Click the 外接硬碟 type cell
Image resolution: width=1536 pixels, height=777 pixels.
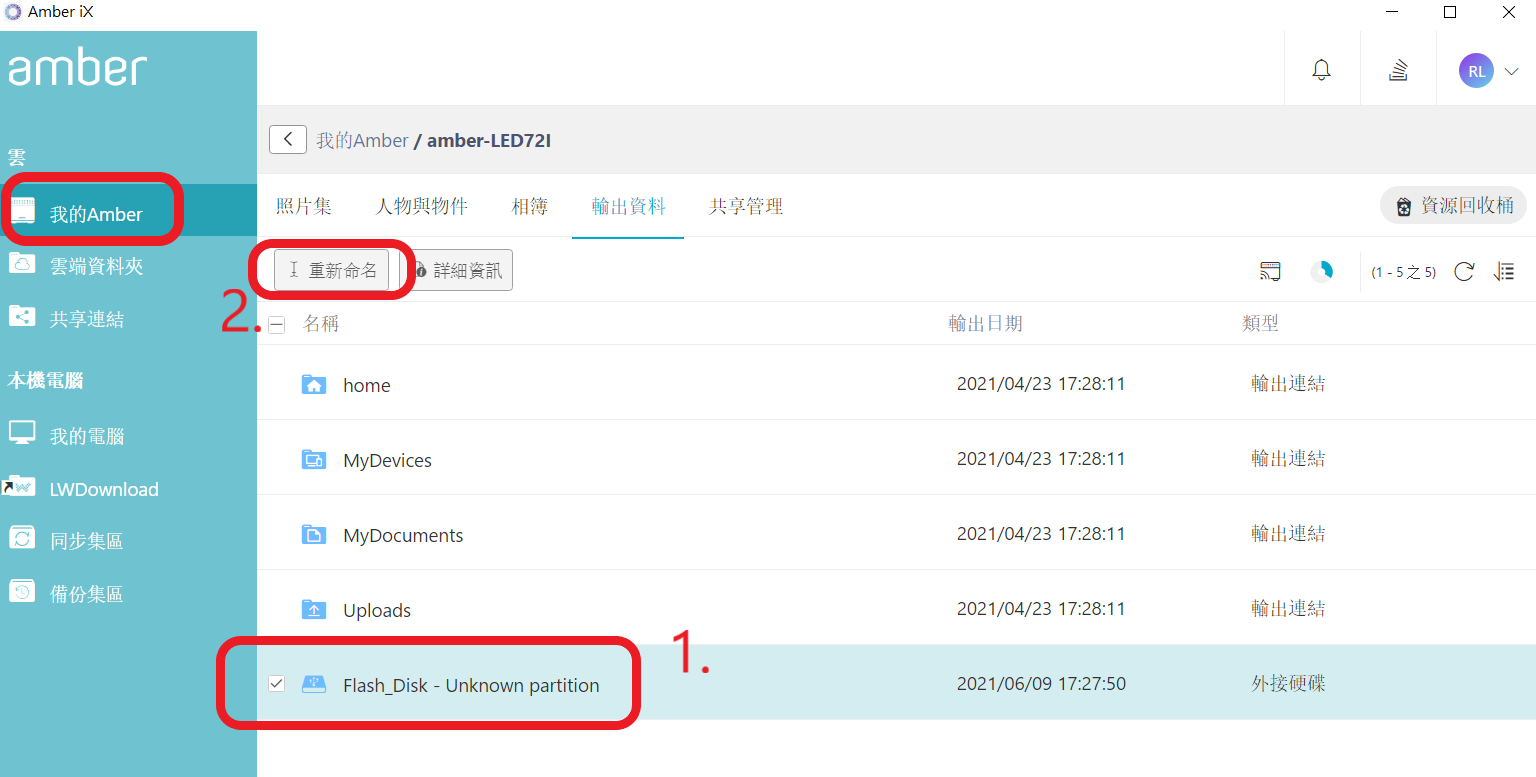[x=1288, y=684]
